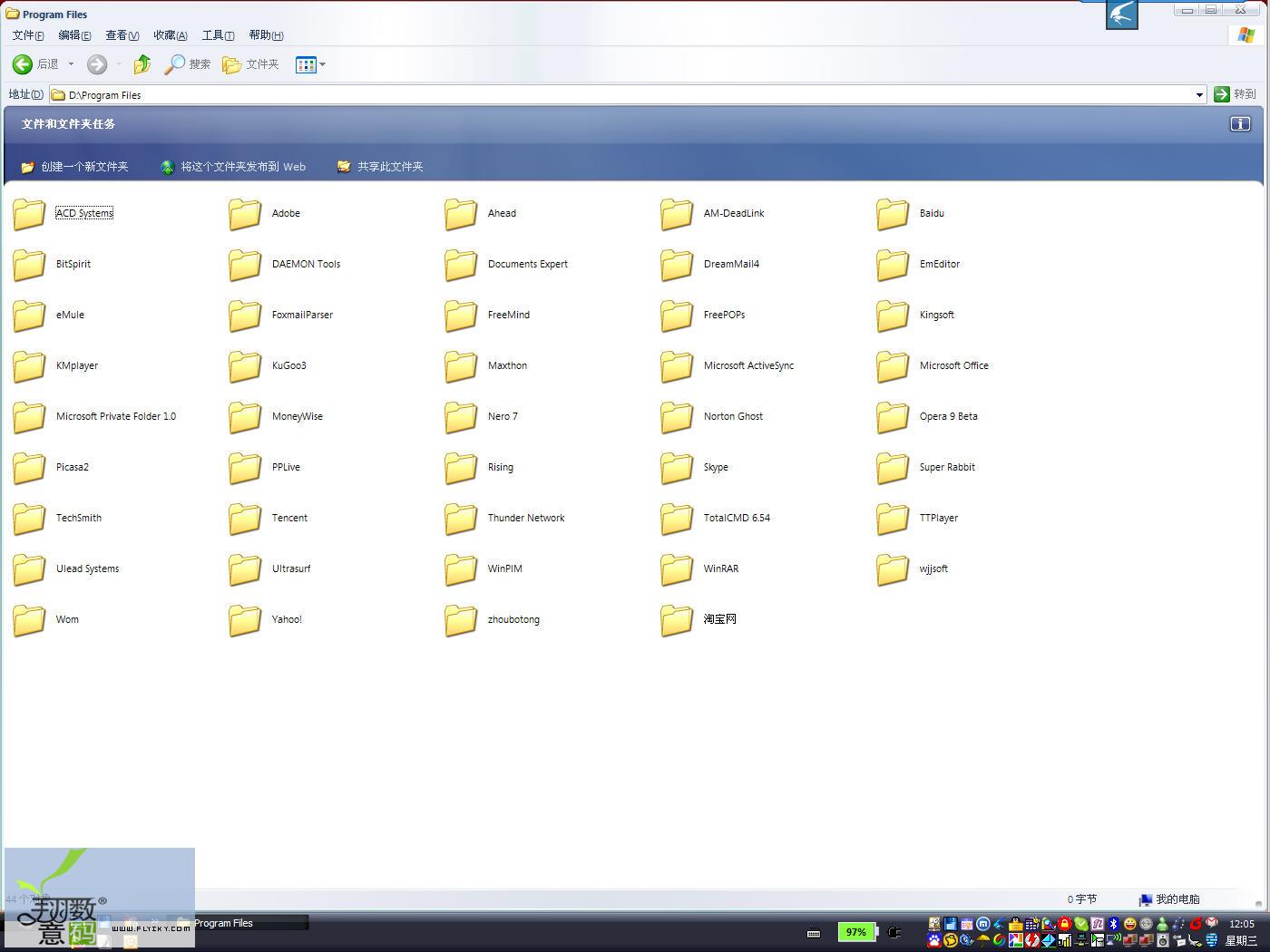Click the Go (转到) button
The width and height of the screenshot is (1270, 952).
(x=1235, y=94)
